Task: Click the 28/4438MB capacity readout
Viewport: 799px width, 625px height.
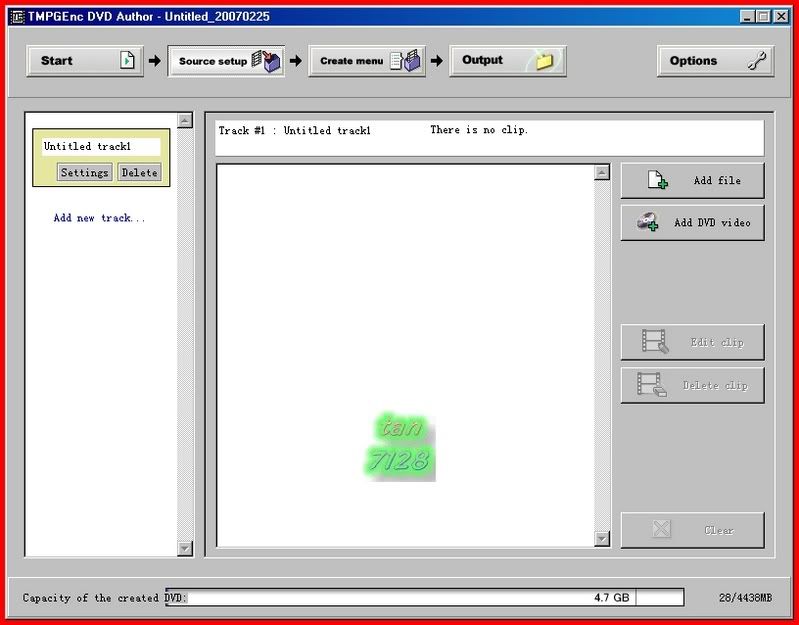Action: (x=745, y=597)
